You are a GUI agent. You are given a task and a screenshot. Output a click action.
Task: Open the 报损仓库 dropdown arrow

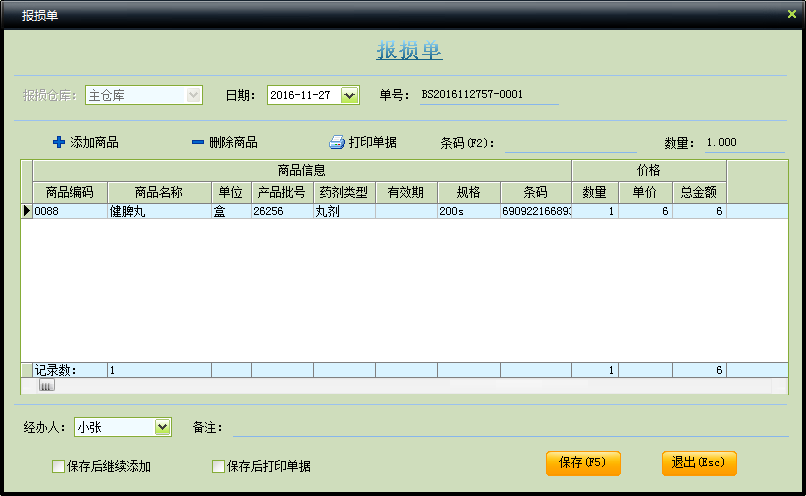[x=193, y=95]
